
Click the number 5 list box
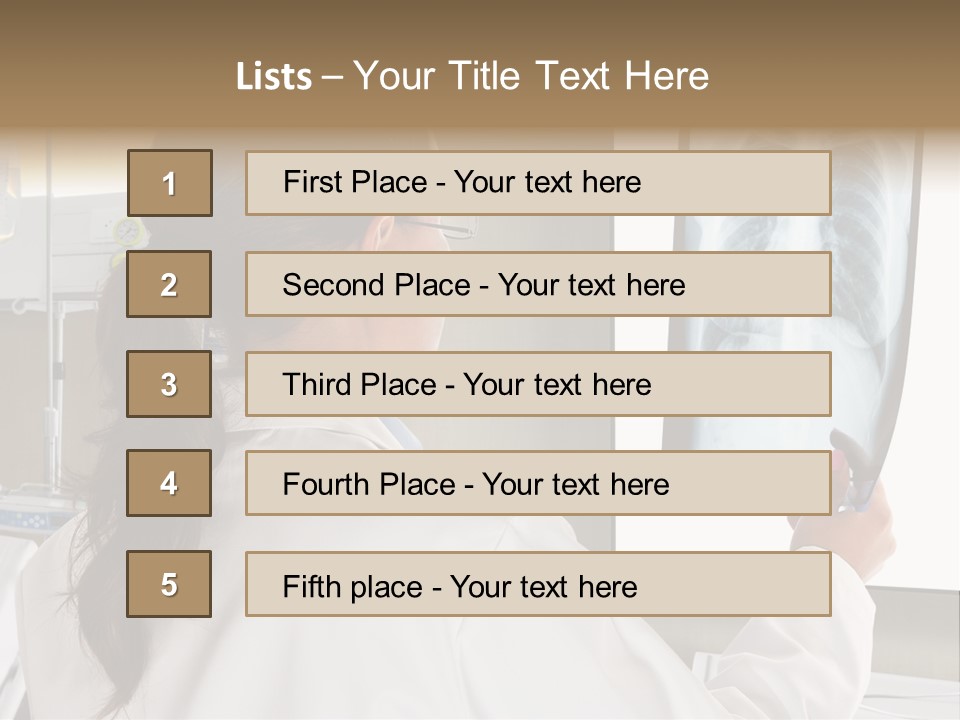tap(169, 584)
